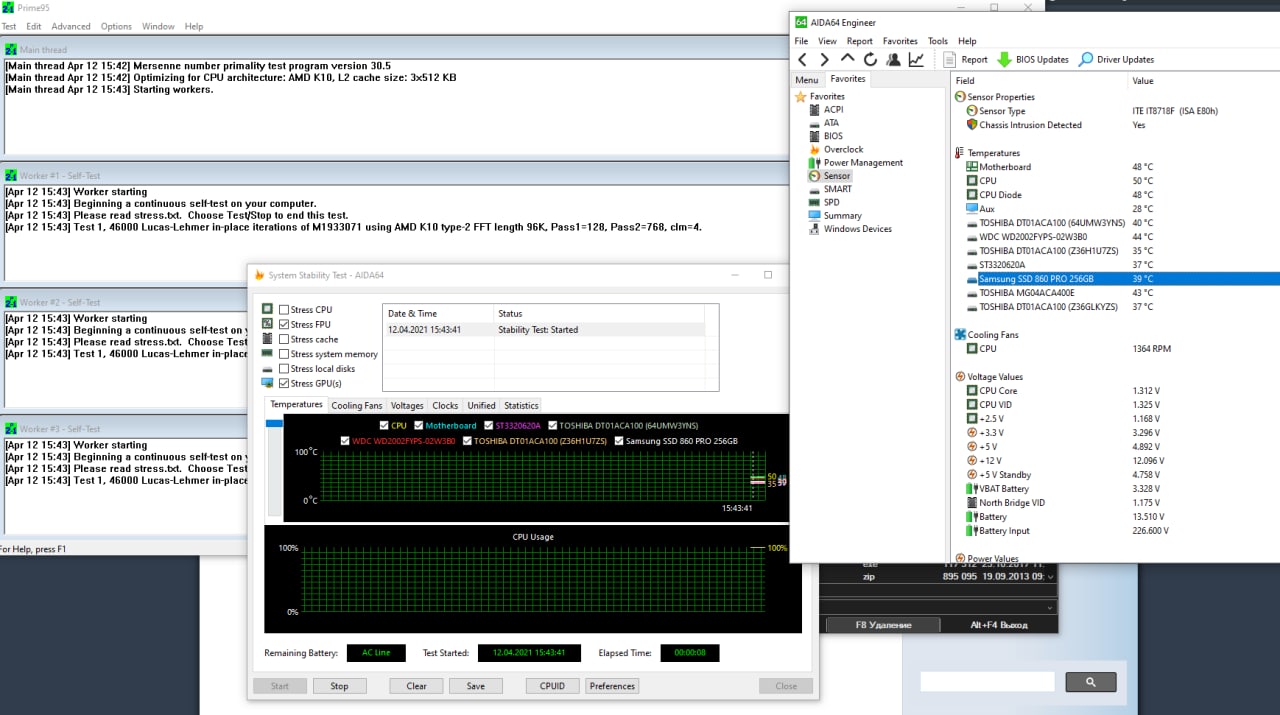The height and width of the screenshot is (715, 1280).
Task: Open Summary in the favorites tree
Action: pyautogui.click(x=842, y=215)
